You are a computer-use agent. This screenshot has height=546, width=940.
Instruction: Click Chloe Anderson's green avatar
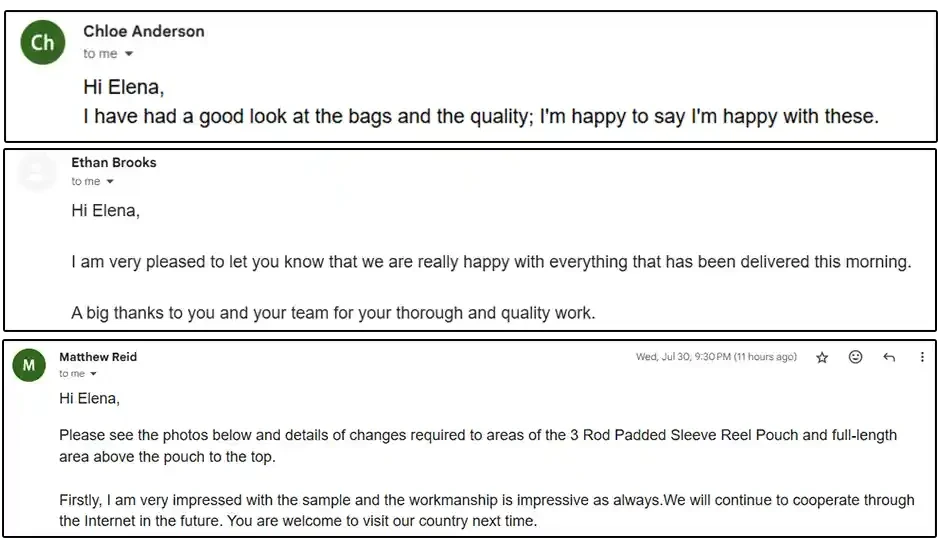(x=43, y=43)
